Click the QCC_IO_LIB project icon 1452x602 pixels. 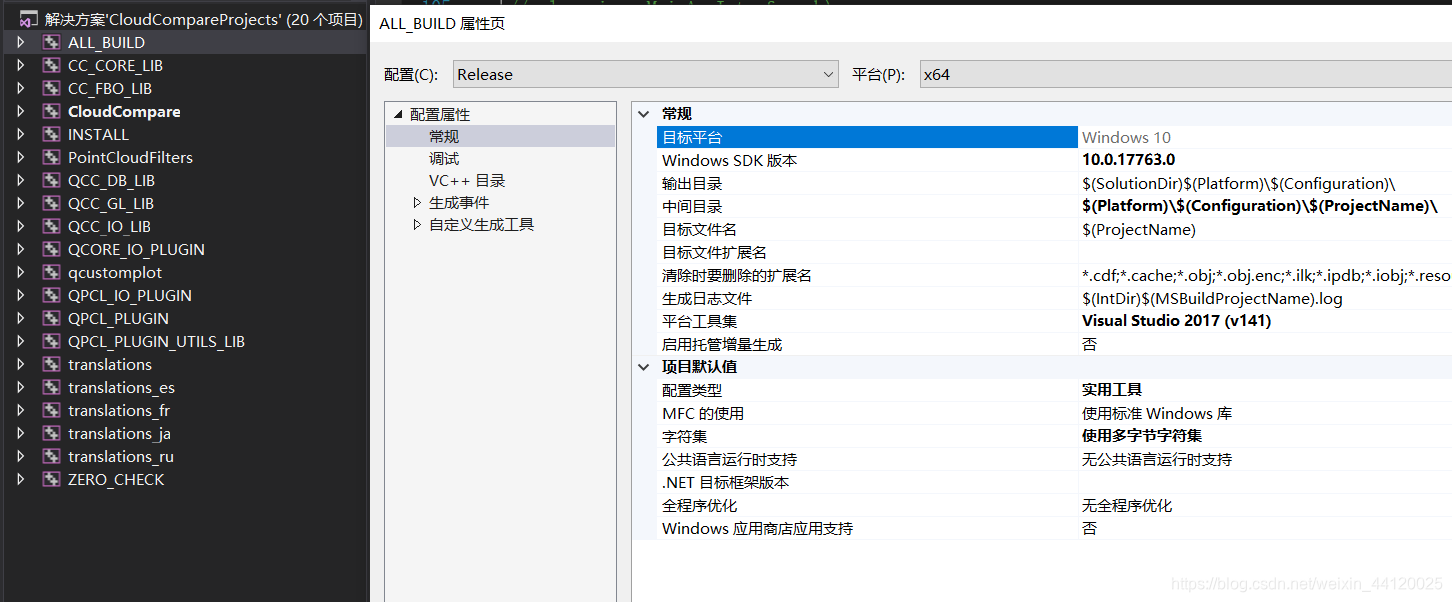[51, 226]
